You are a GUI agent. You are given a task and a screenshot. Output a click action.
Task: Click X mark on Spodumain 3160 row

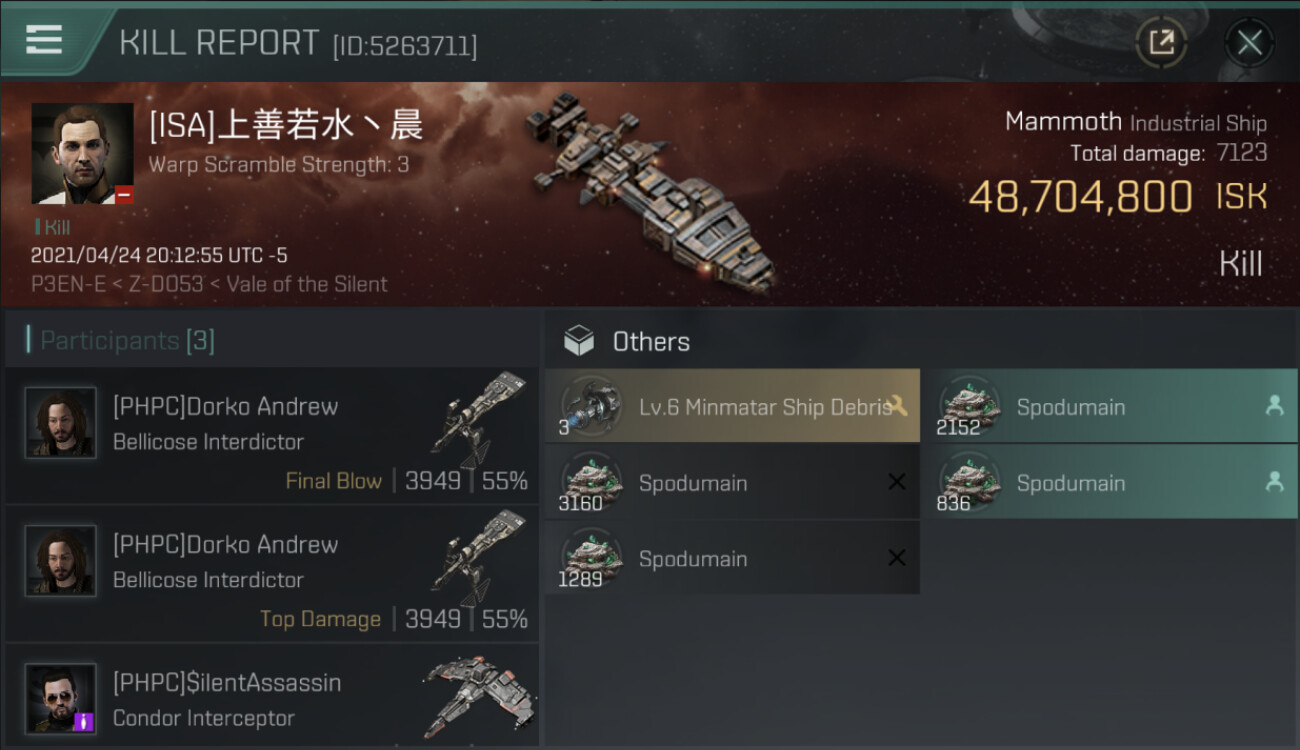coord(897,482)
